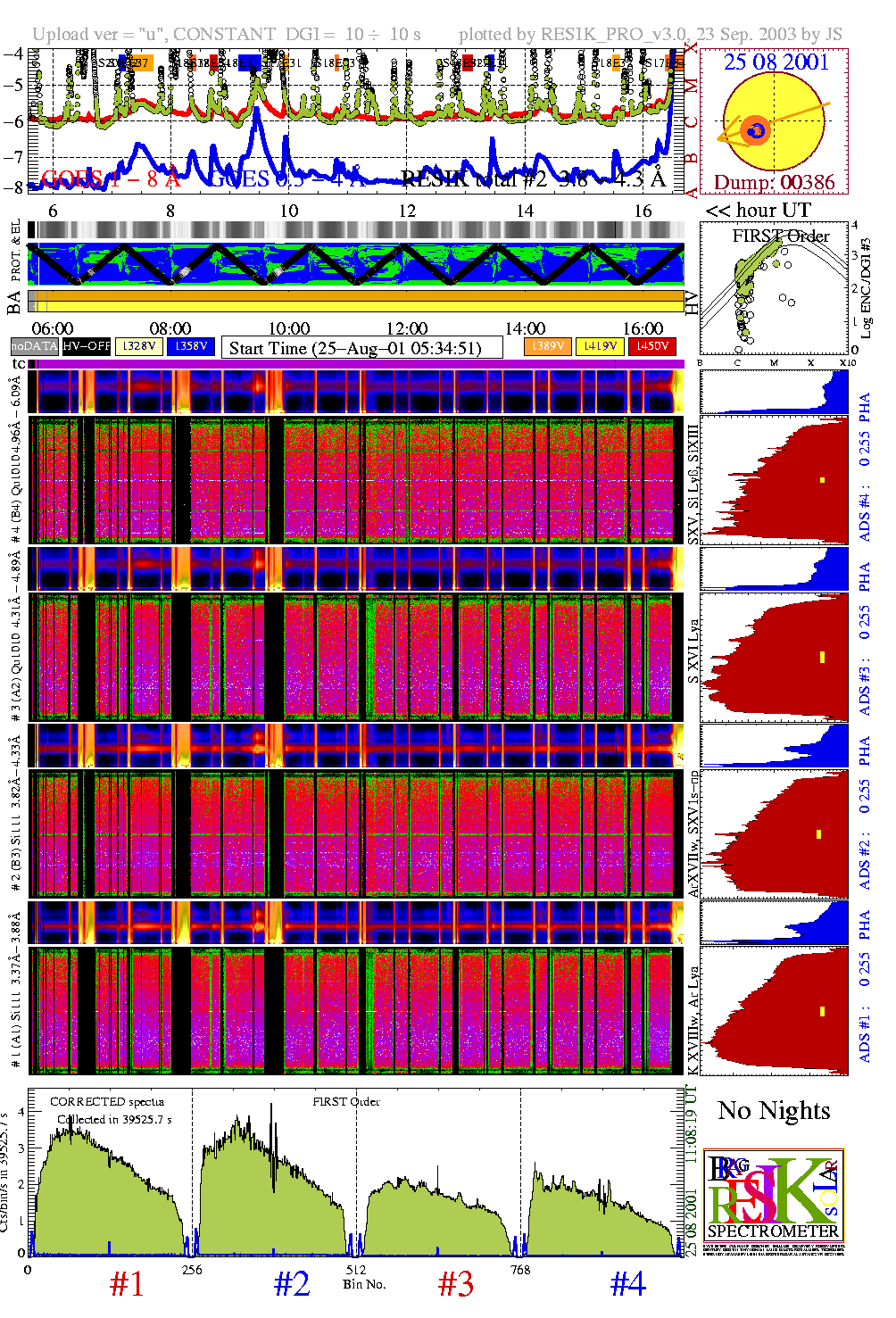
Task: Click the RESIK total #2 3.8 - 4.3 Å legend
Action: (534, 179)
